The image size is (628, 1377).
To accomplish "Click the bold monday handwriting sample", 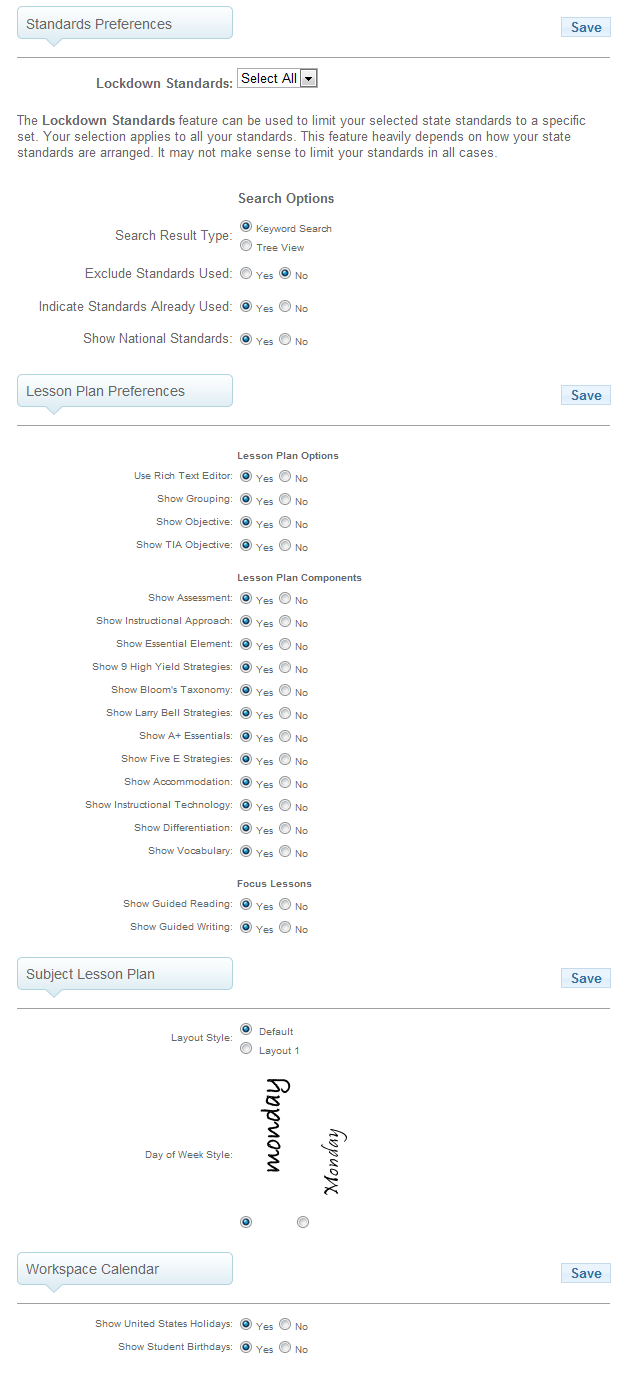I will (275, 1125).
